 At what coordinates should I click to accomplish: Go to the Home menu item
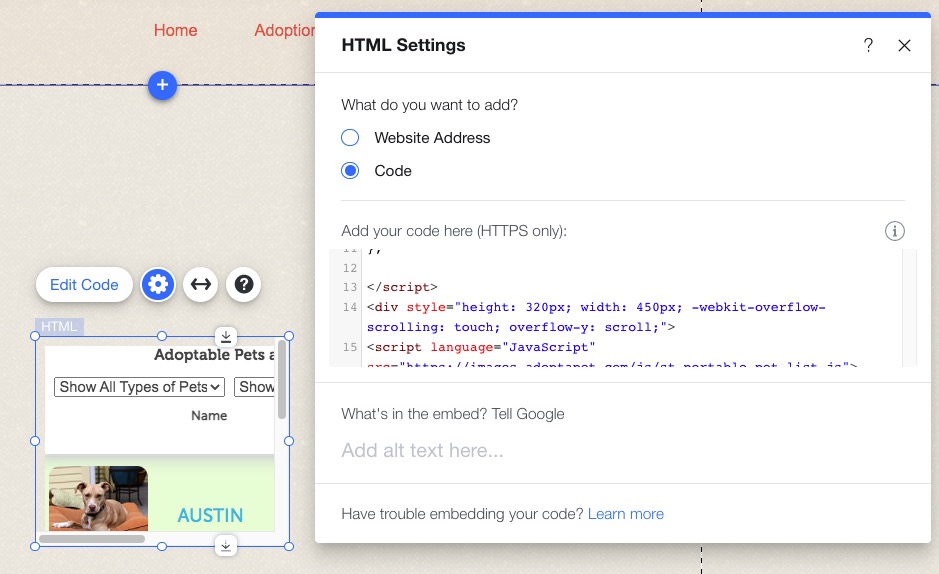175,30
